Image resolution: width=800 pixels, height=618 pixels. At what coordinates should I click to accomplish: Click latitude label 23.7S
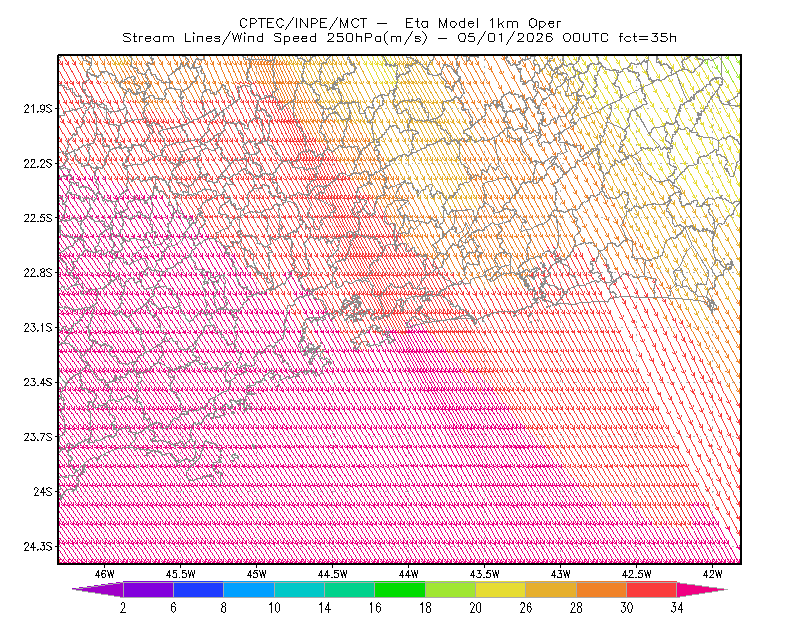38,437
